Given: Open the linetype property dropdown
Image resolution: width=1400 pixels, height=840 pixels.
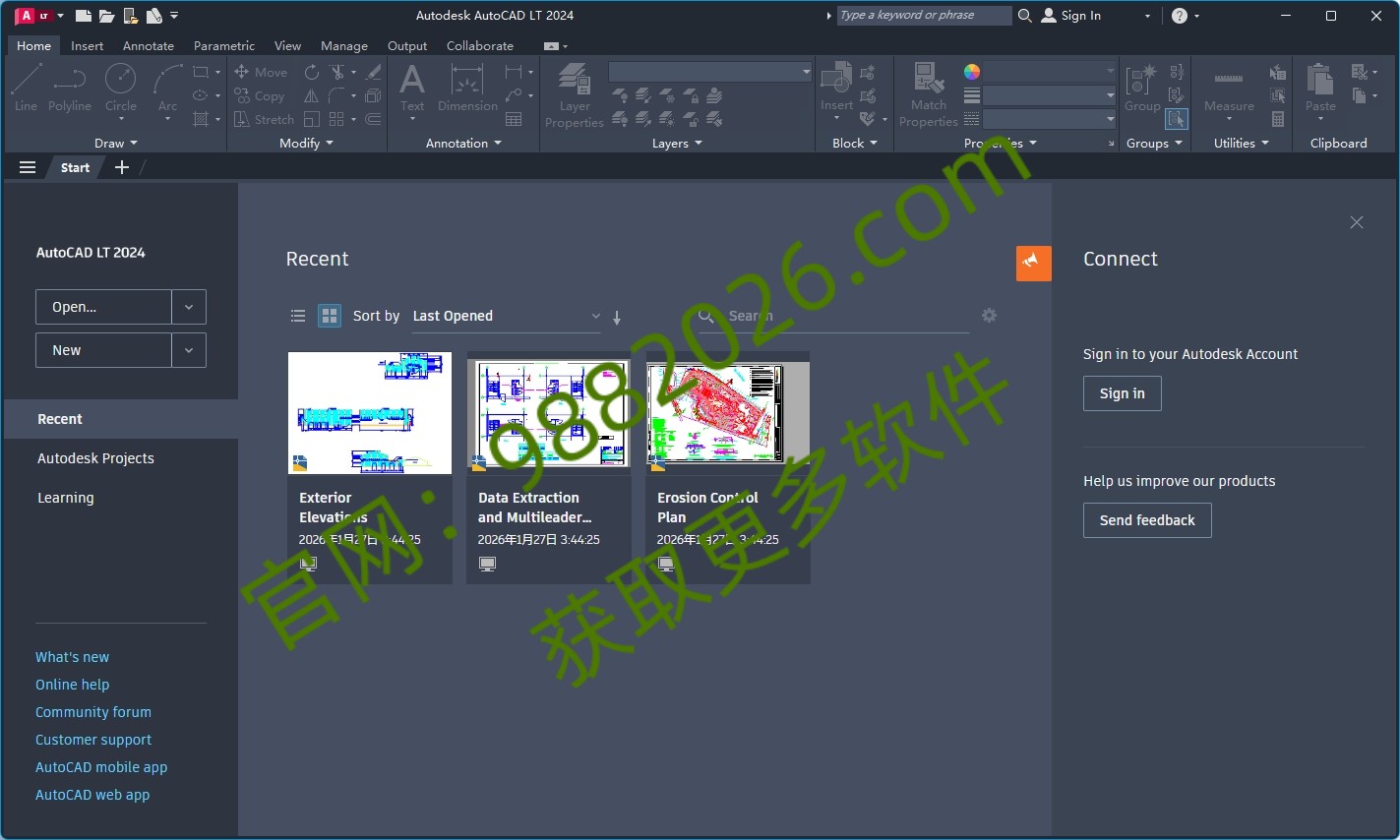Looking at the screenshot, I should pos(1050,119).
